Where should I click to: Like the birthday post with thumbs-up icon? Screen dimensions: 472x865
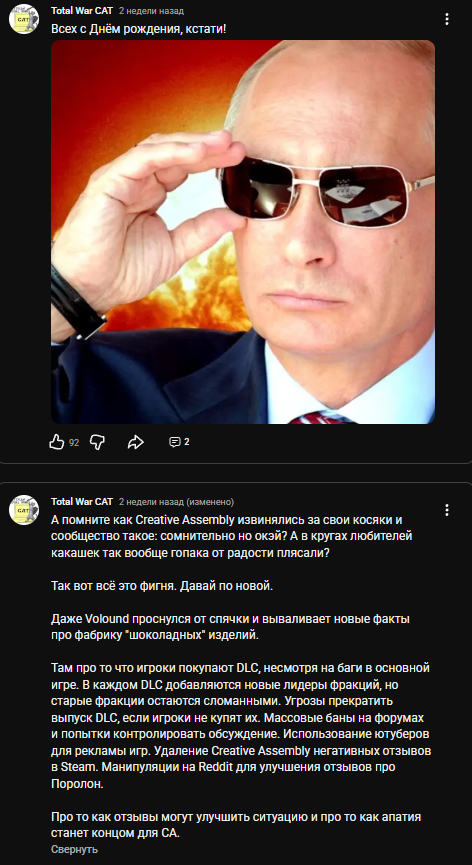coord(57,442)
